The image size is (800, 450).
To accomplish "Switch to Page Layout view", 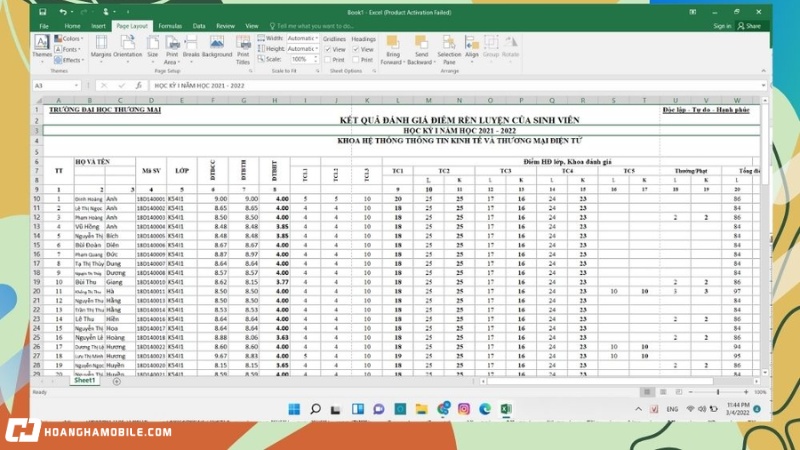I will [663, 392].
